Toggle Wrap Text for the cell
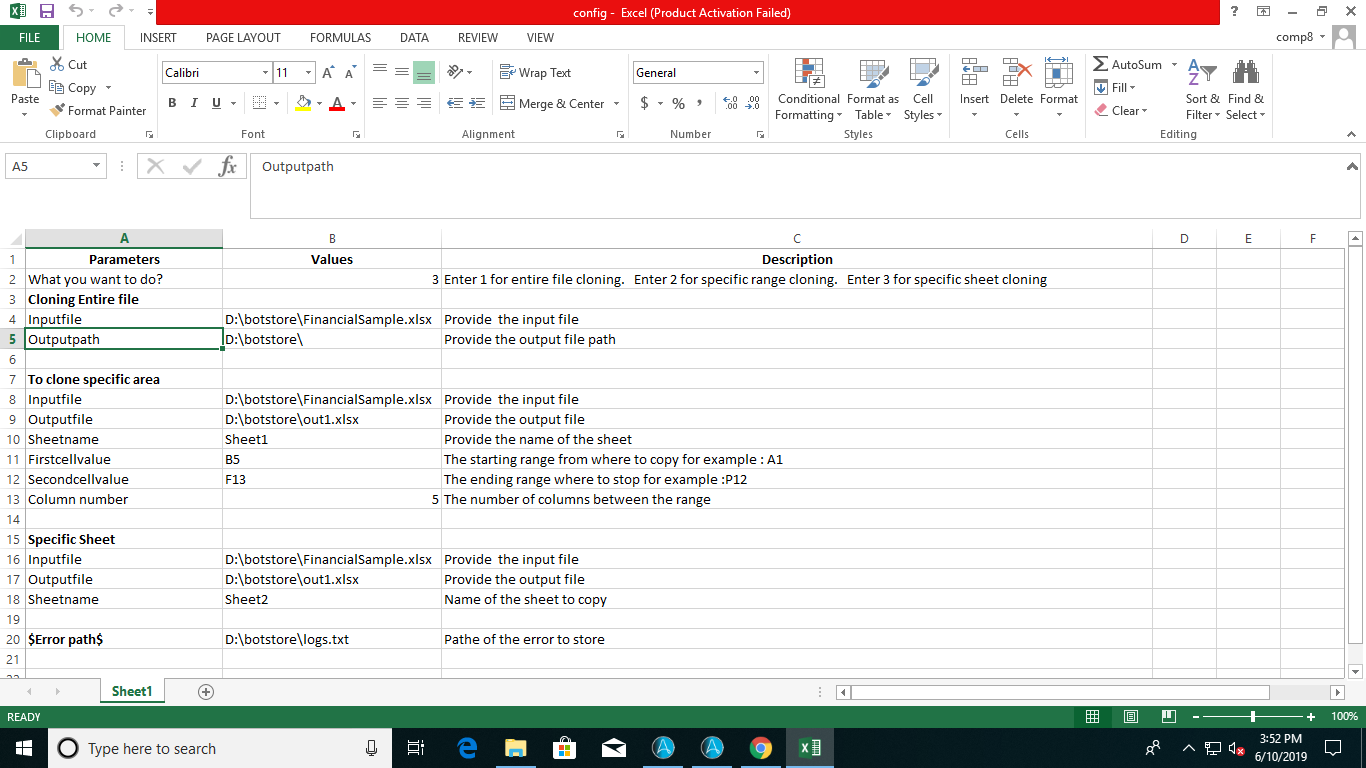This screenshot has width=1366, height=768. tap(535, 73)
